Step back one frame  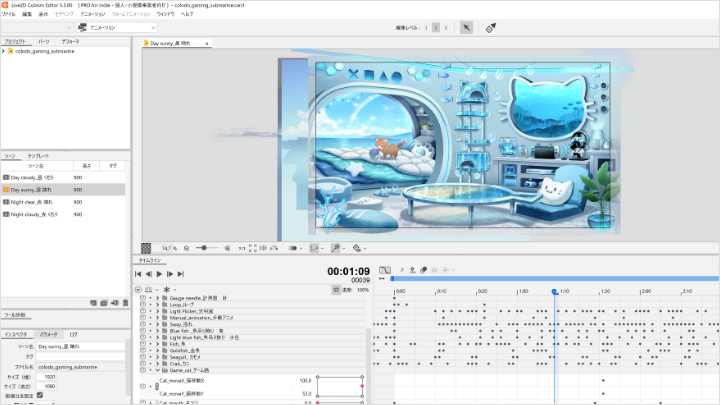(x=148, y=274)
